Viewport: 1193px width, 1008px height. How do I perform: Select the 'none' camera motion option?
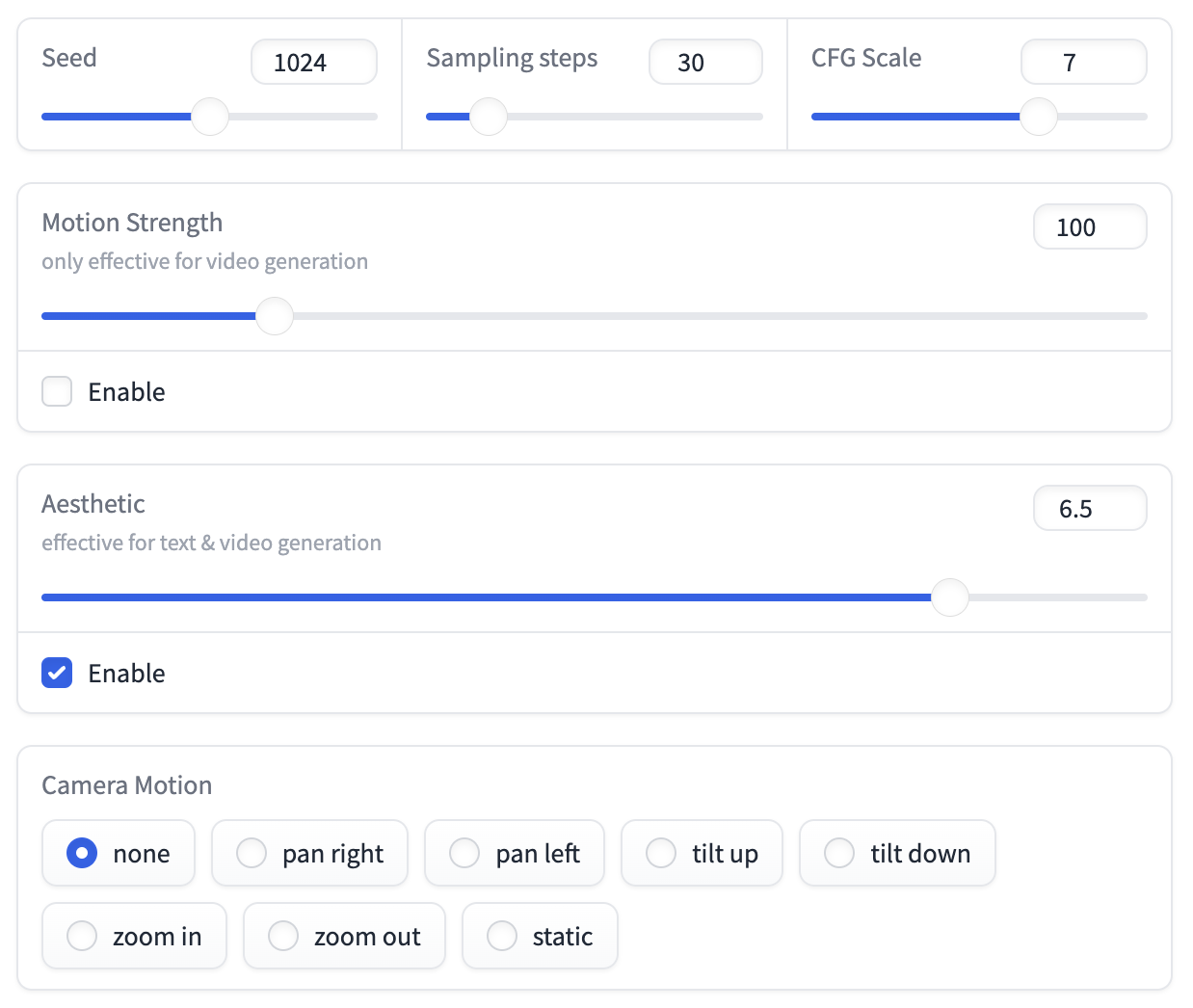pyautogui.click(x=82, y=853)
